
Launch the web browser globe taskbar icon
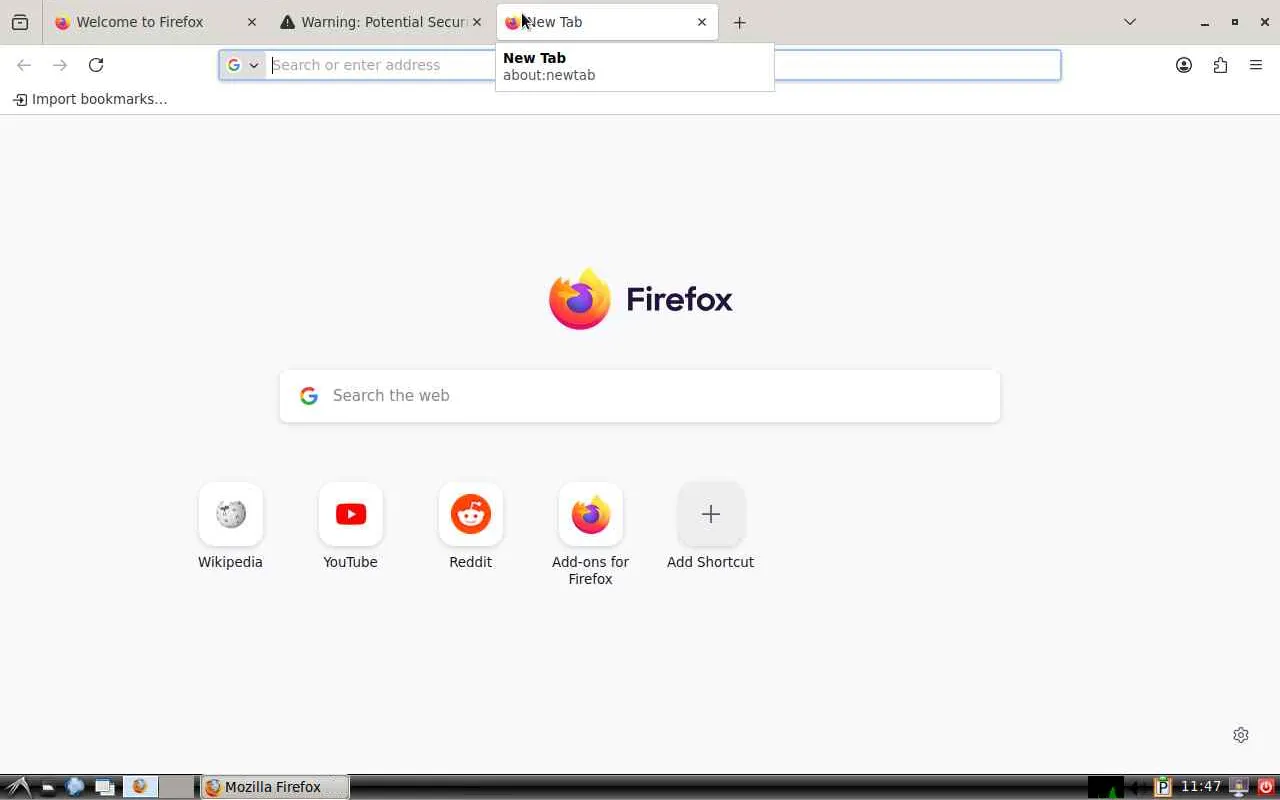click(x=75, y=787)
